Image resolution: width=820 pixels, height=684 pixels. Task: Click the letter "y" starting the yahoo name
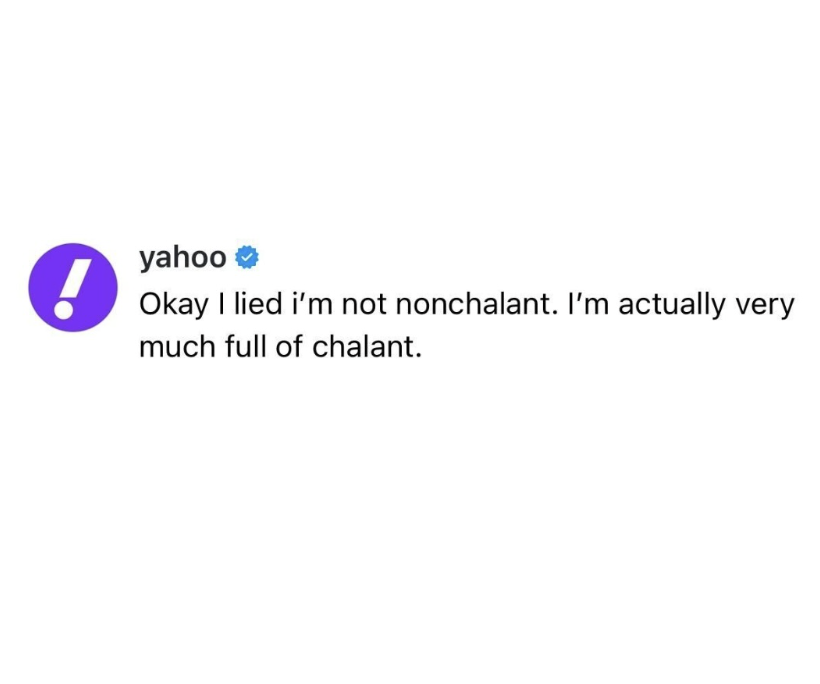tap(146, 259)
